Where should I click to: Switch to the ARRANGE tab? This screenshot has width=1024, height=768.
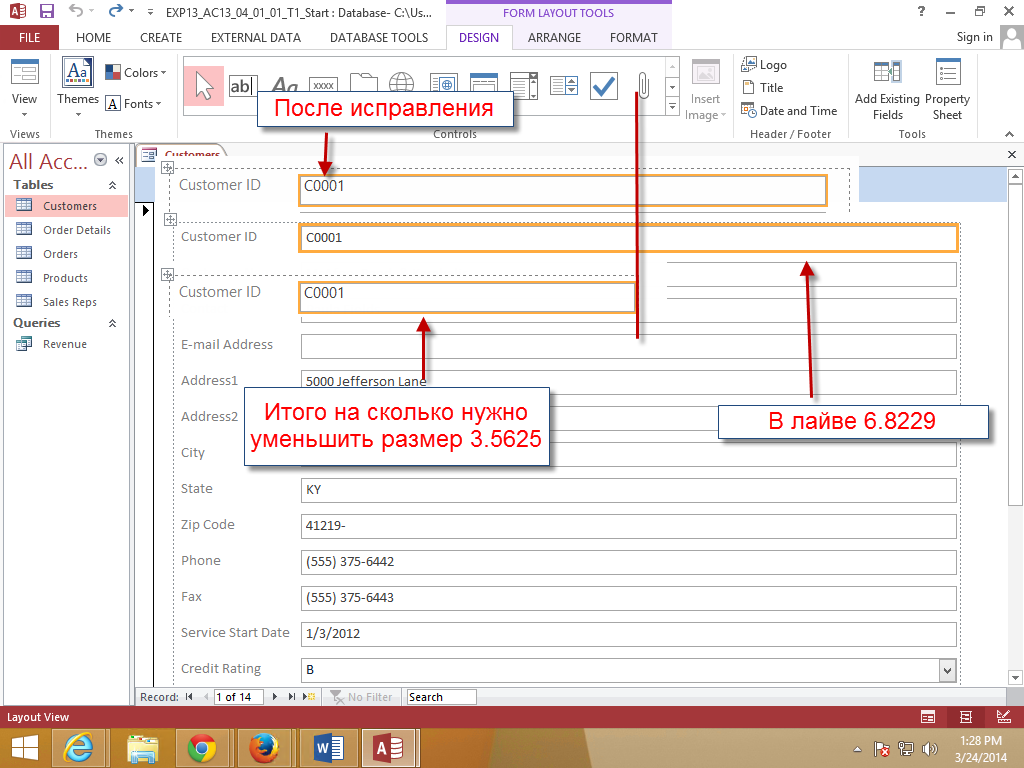click(x=554, y=37)
